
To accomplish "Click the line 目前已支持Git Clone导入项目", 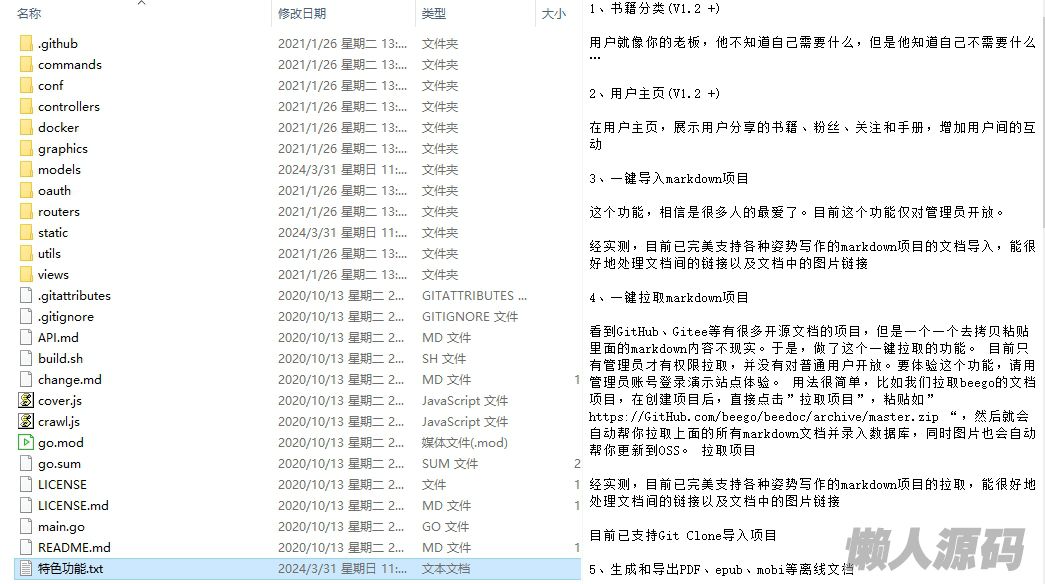I will (x=683, y=535).
